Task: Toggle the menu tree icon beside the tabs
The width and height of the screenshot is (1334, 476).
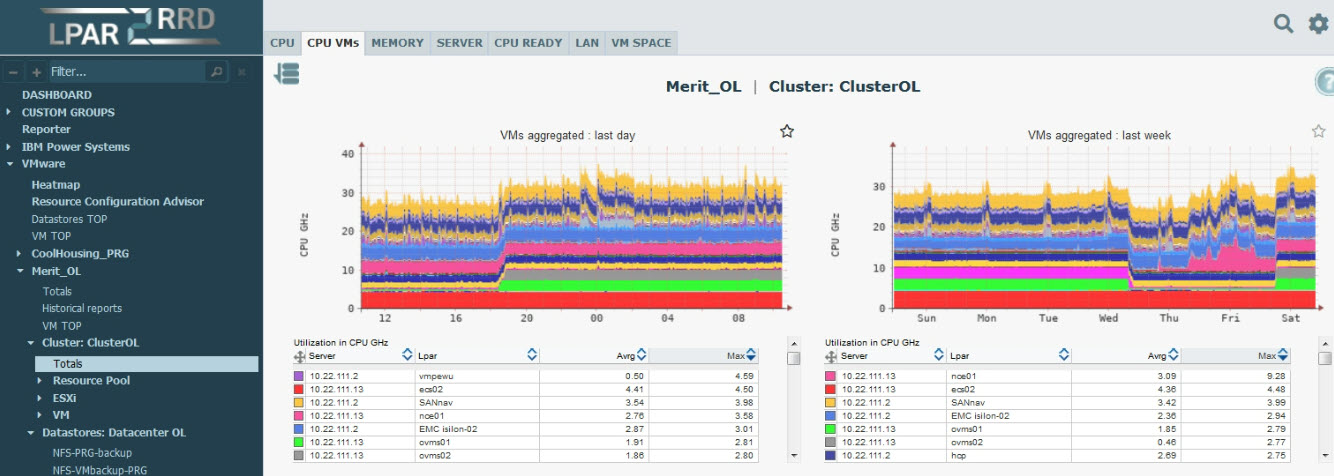Action: [x=286, y=73]
